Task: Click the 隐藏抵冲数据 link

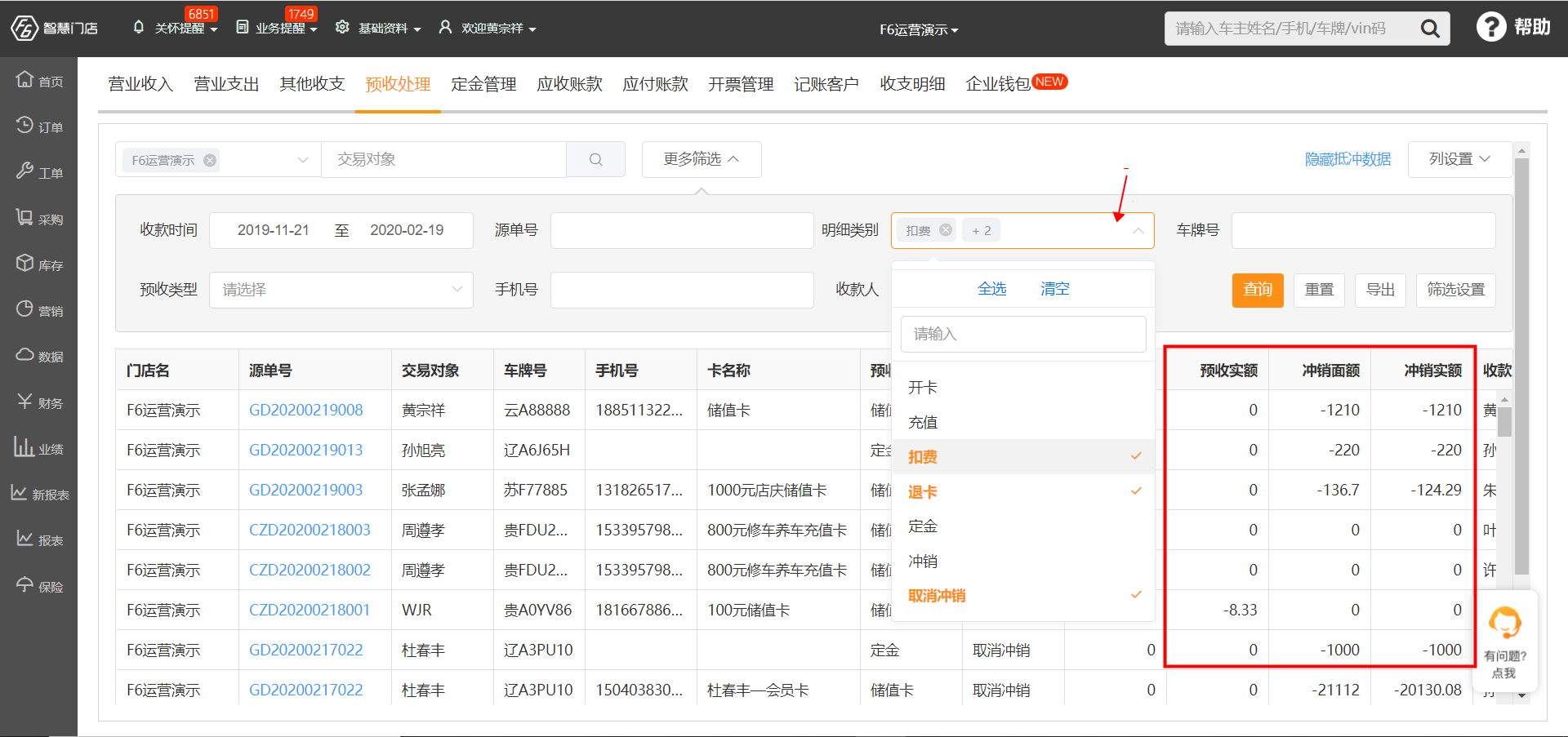Action: [x=1347, y=159]
